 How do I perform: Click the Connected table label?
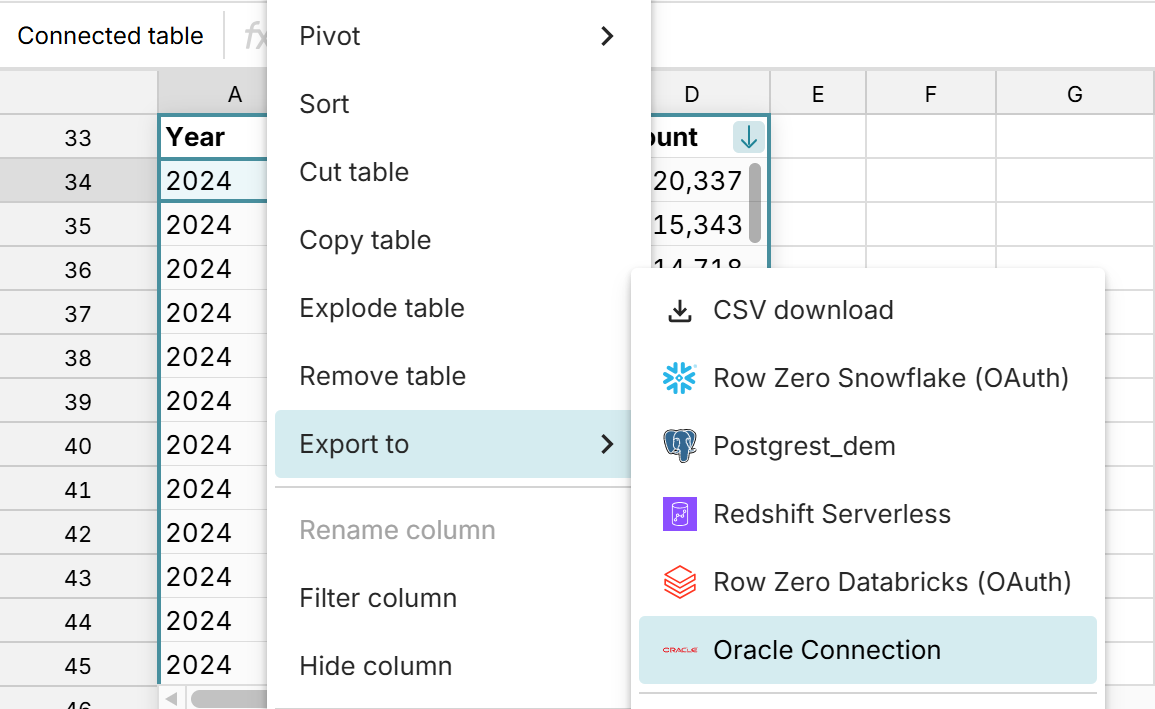(110, 35)
